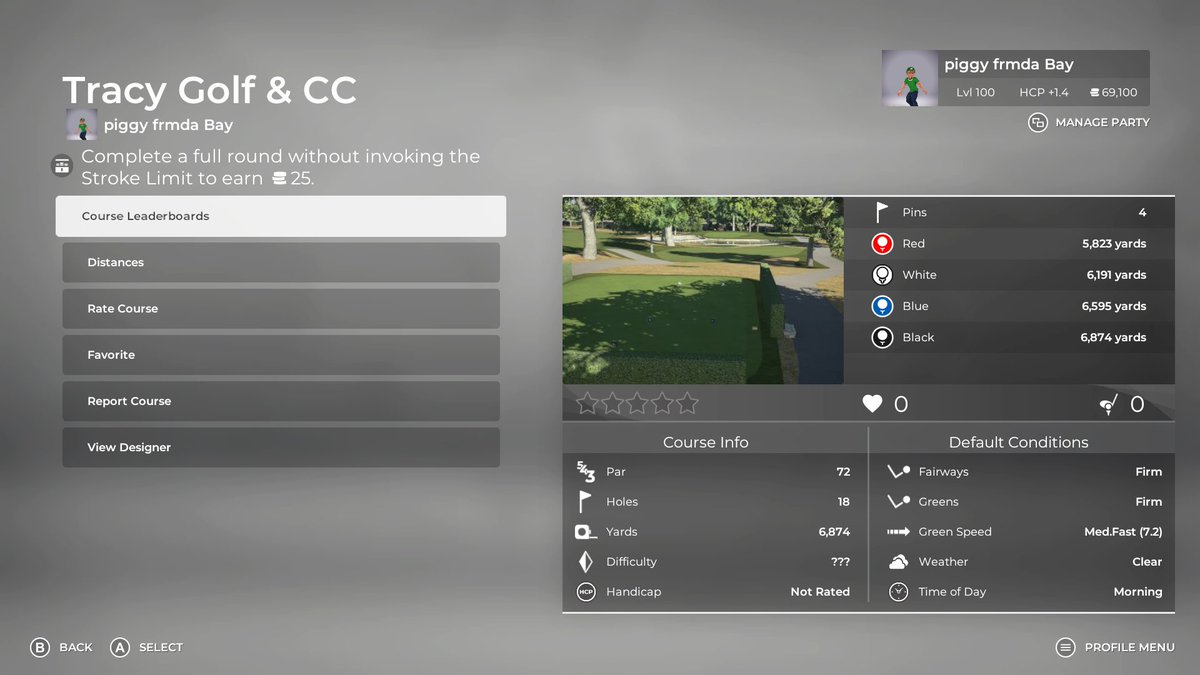Click the third rating star
This screenshot has width=1200, height=675.
pyautogui.click(x=637, y=403)
